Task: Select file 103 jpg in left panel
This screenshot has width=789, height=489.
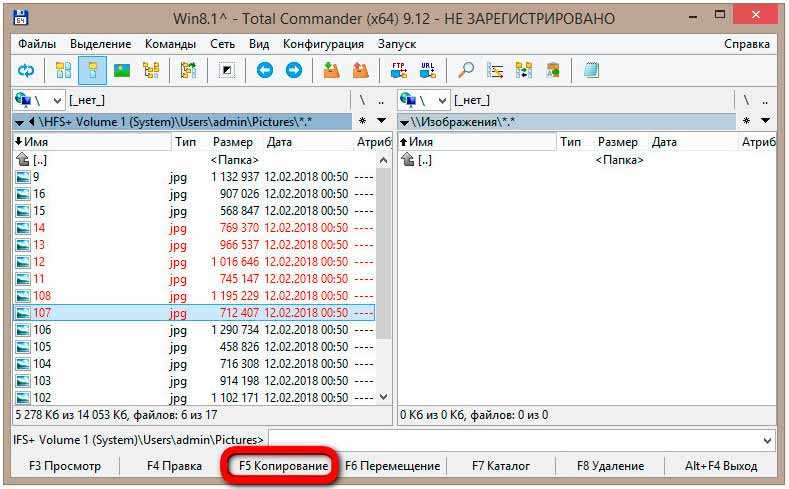Action: click(x=194, y=381)
